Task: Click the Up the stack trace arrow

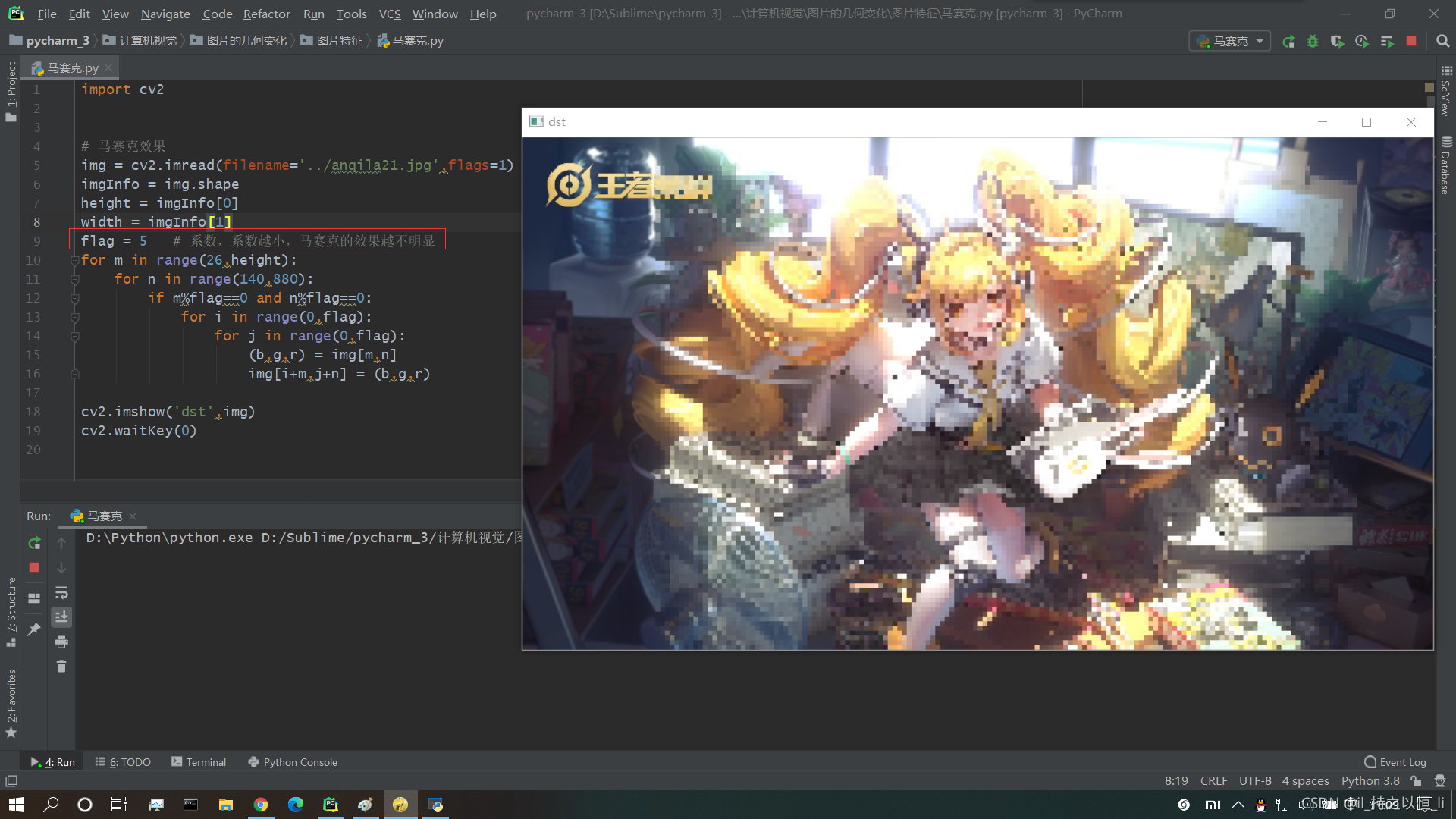Action: [x=61, y=543]
